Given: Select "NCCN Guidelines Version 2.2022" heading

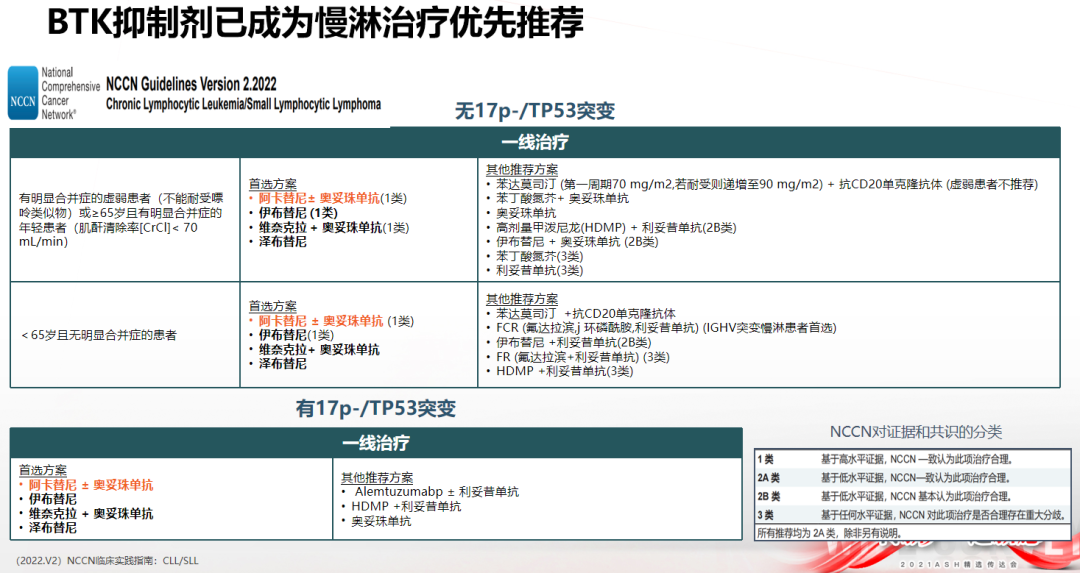Looking at the screenshot, I should 191,84.
